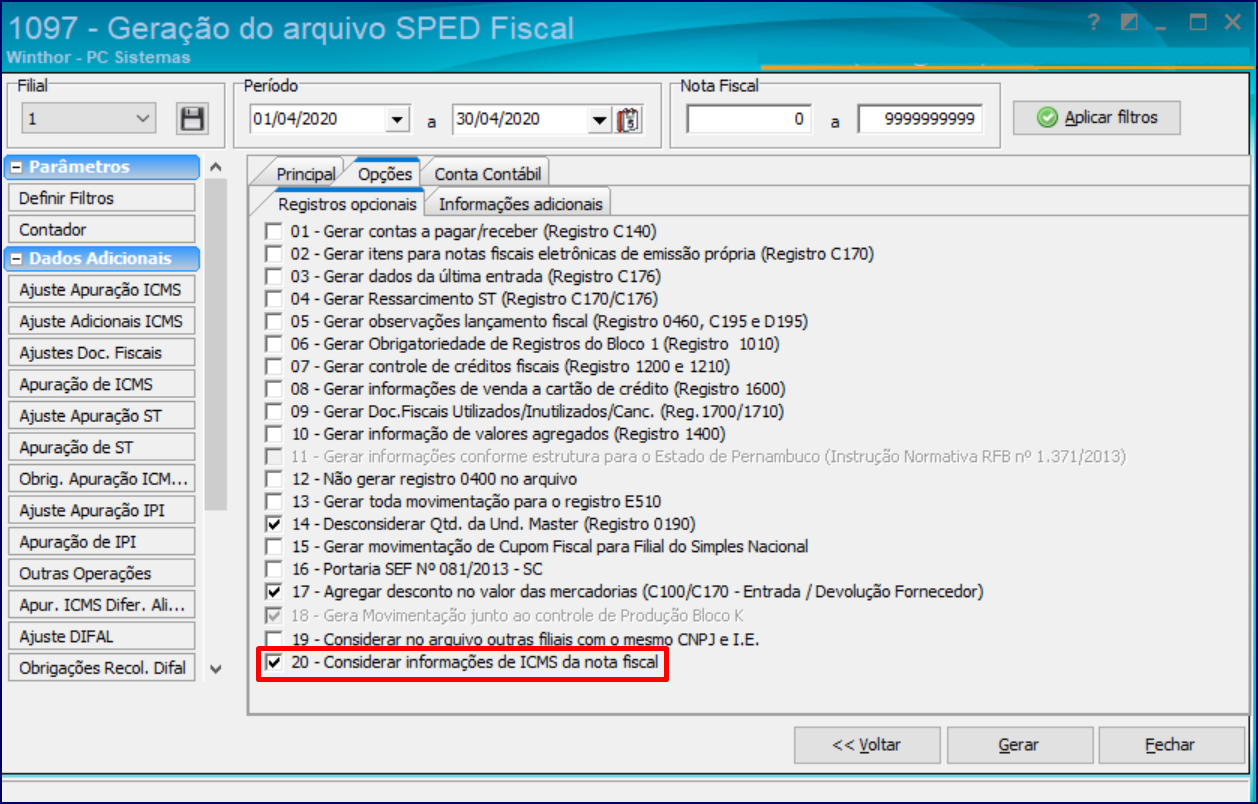Image resolution: width=1258 pixels, height=804 pixels.
Task: Click the sidebar scroll up arrow
Action: (217, 167)
